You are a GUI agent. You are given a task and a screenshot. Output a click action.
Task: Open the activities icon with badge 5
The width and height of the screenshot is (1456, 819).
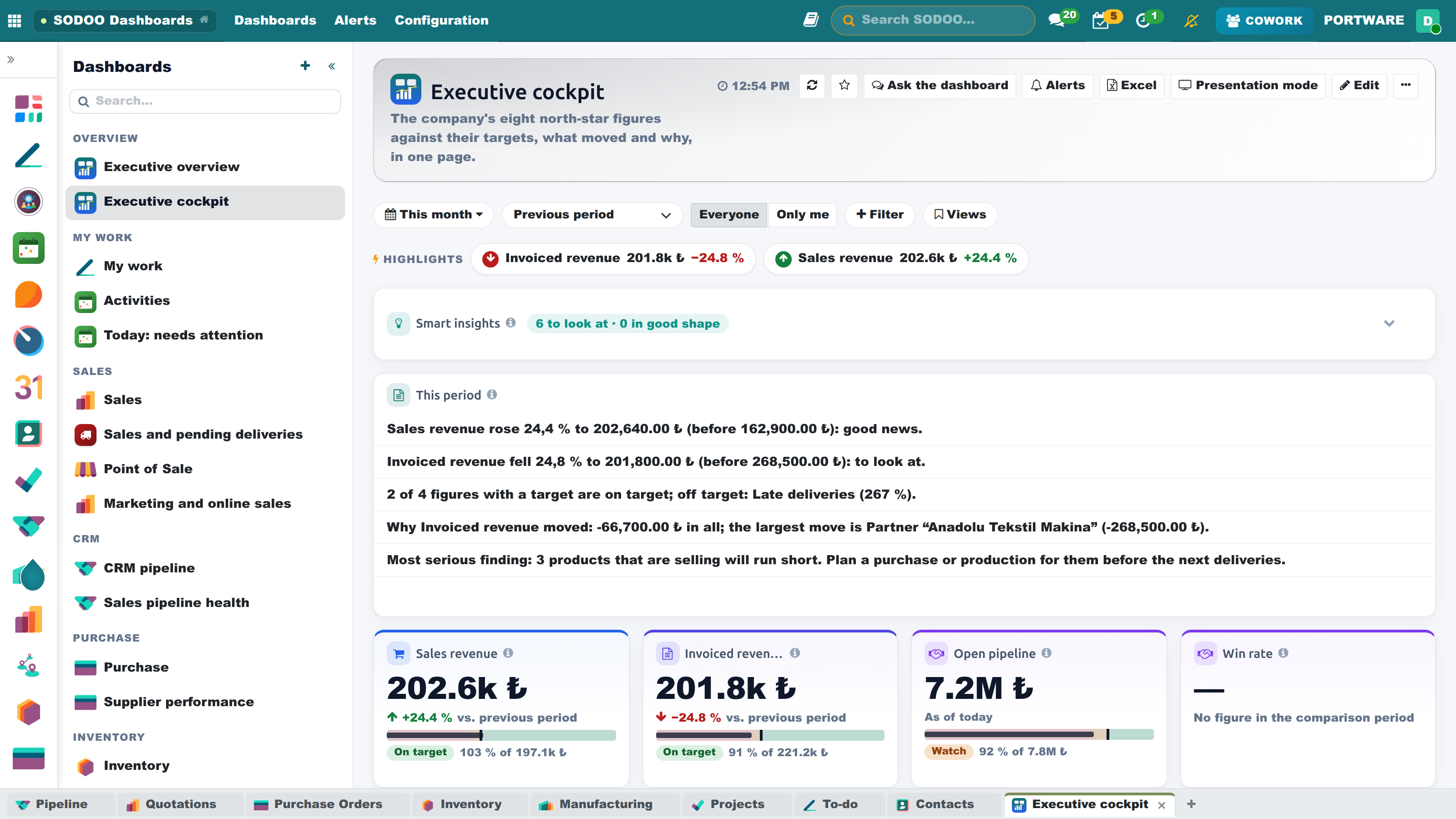[1101, 20]
